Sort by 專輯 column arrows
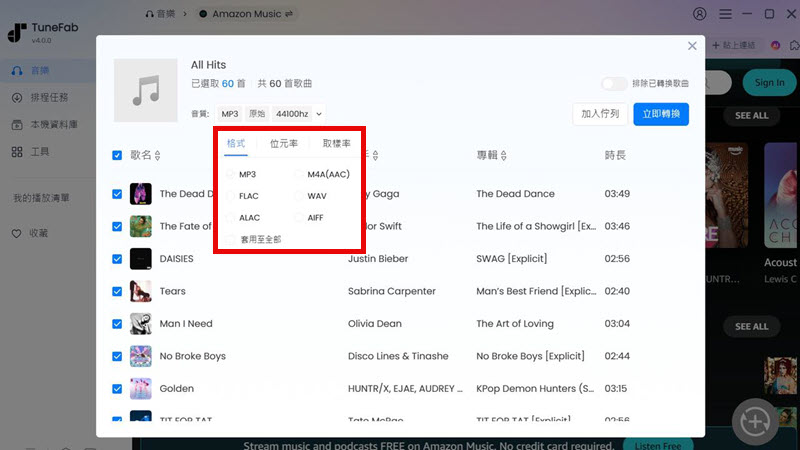The image size is (800, 450). tap(503, 156)
